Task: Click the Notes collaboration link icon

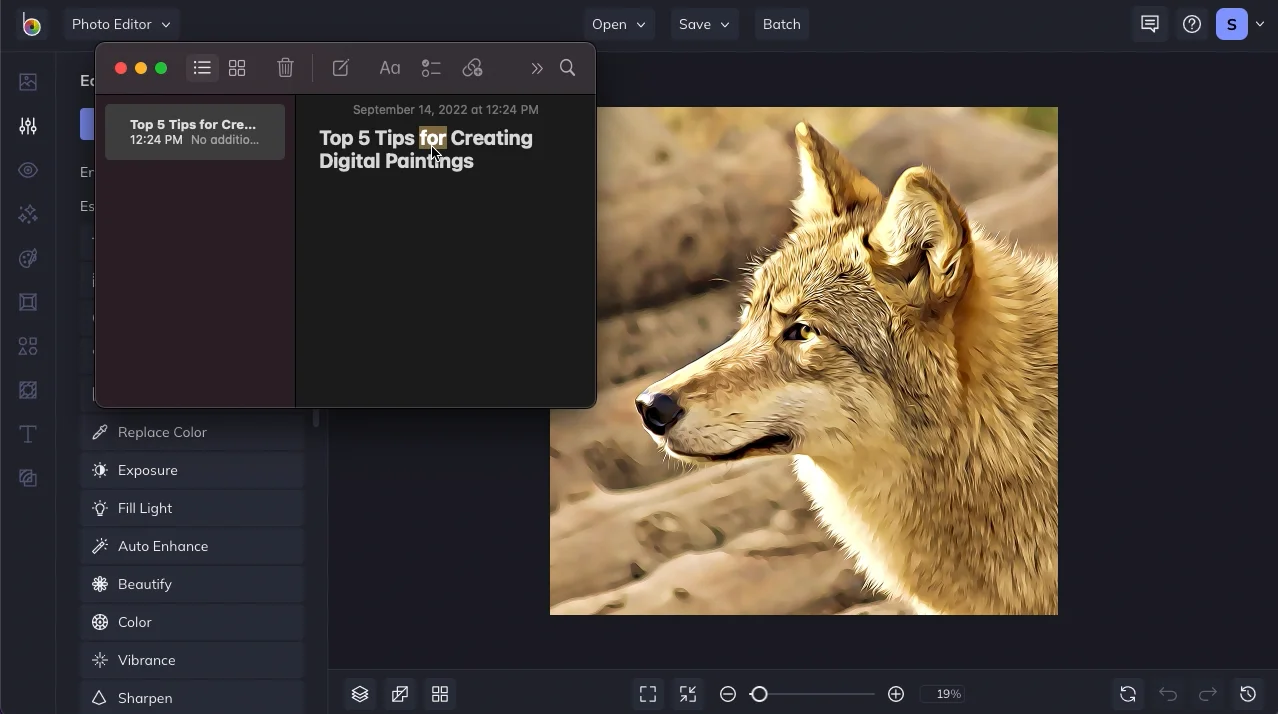Action: pos(472,68)
